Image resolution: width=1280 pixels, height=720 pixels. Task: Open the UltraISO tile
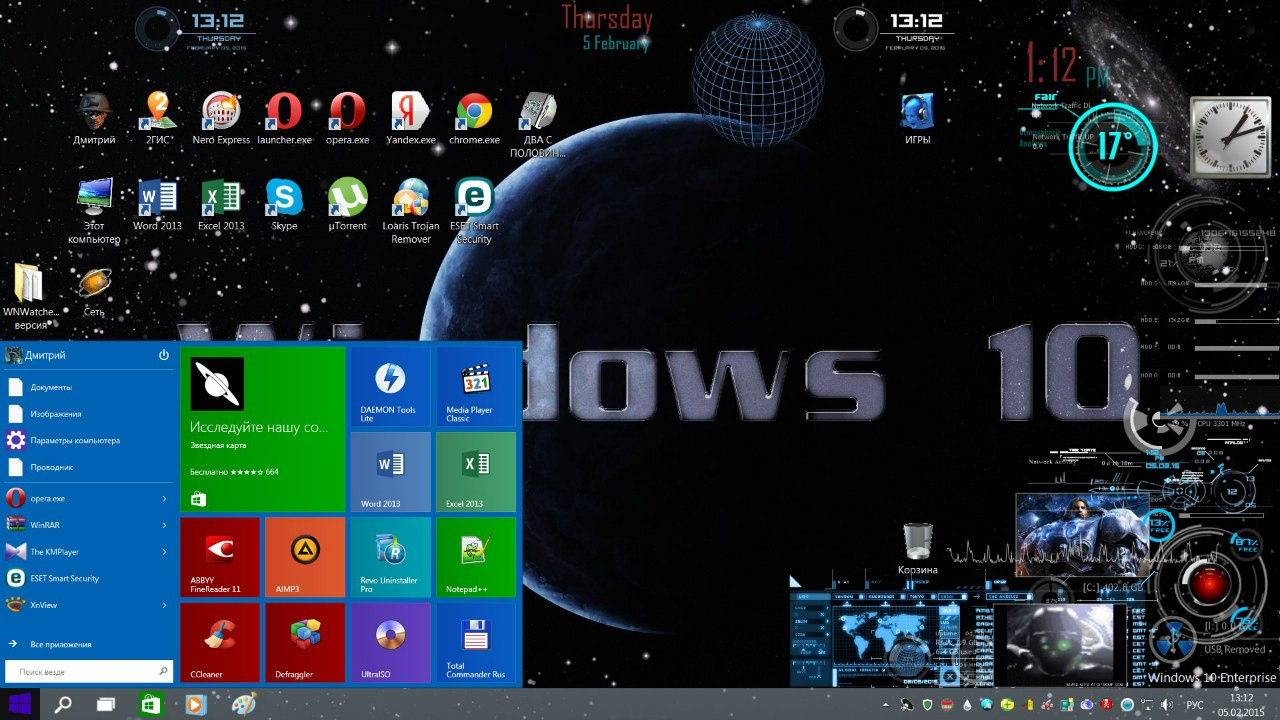point(390,641)
